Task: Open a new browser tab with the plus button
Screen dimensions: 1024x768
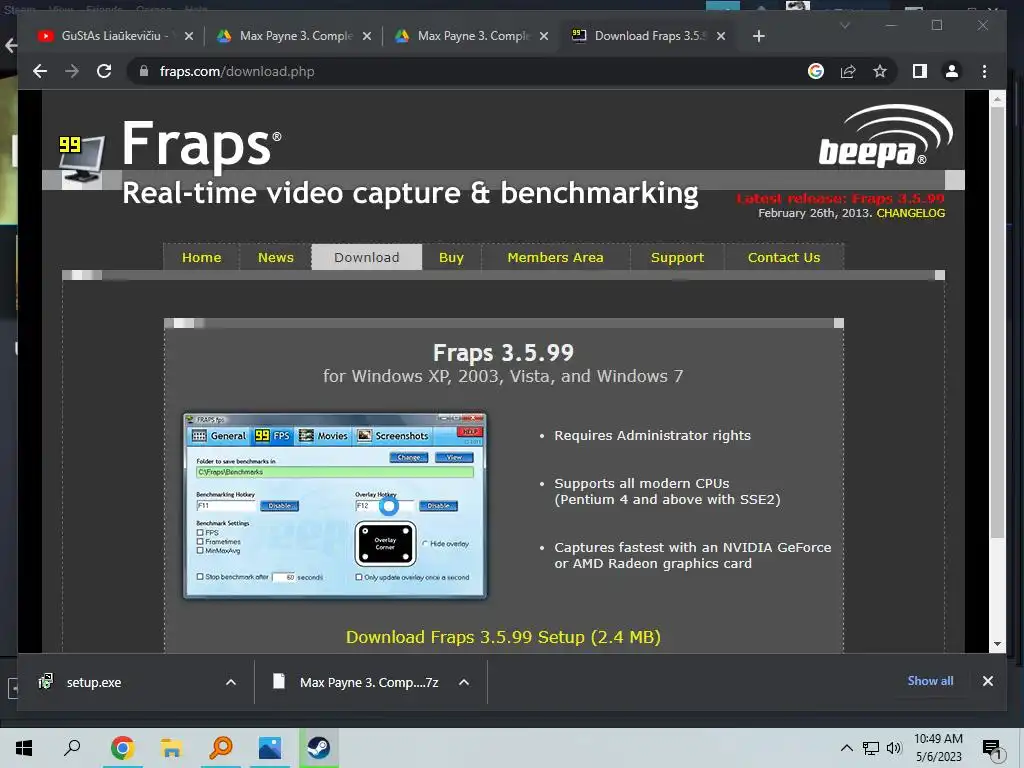Action: [758, 36]
